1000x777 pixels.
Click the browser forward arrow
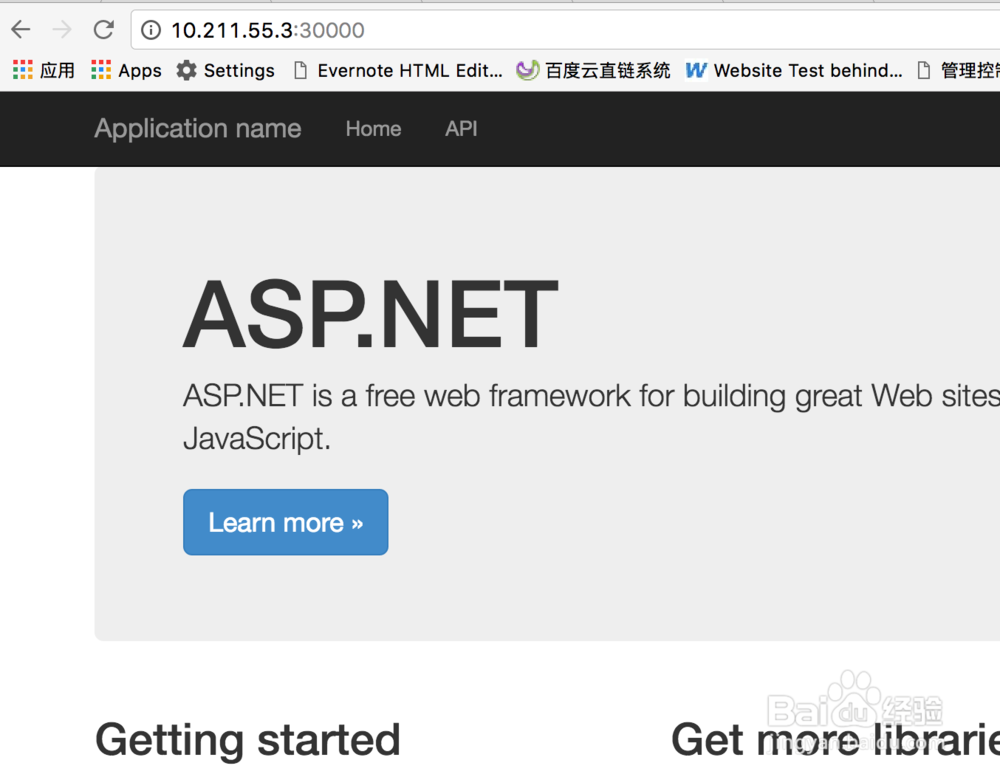tap(62, 29)
